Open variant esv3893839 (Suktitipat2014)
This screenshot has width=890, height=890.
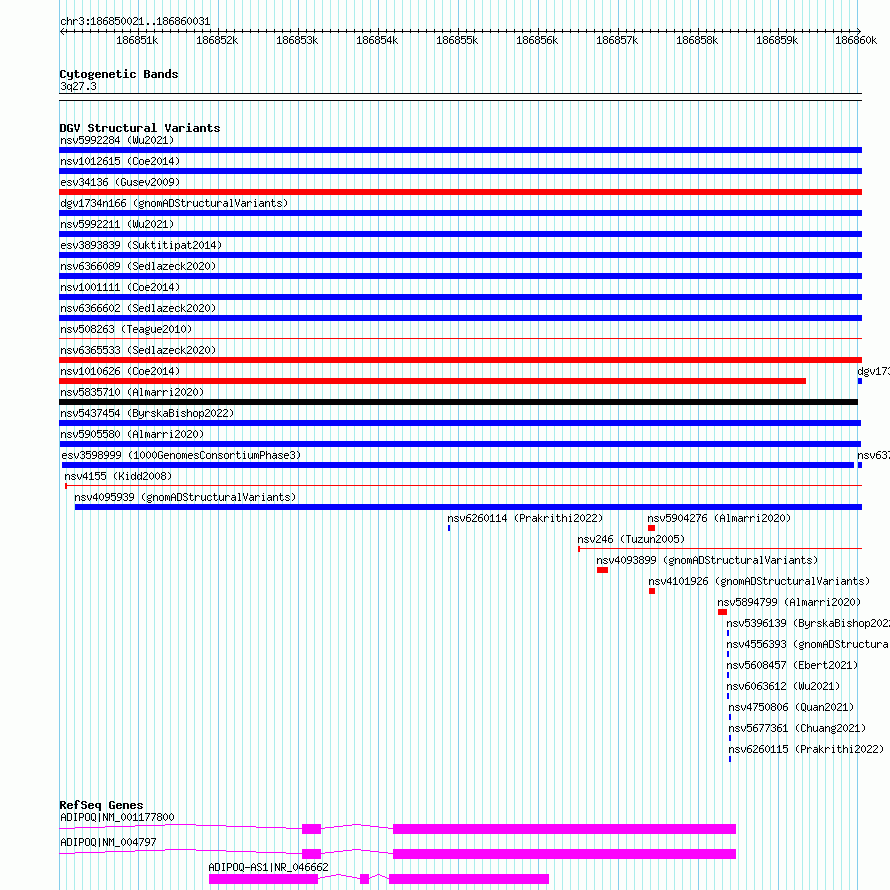click(141, 245)
